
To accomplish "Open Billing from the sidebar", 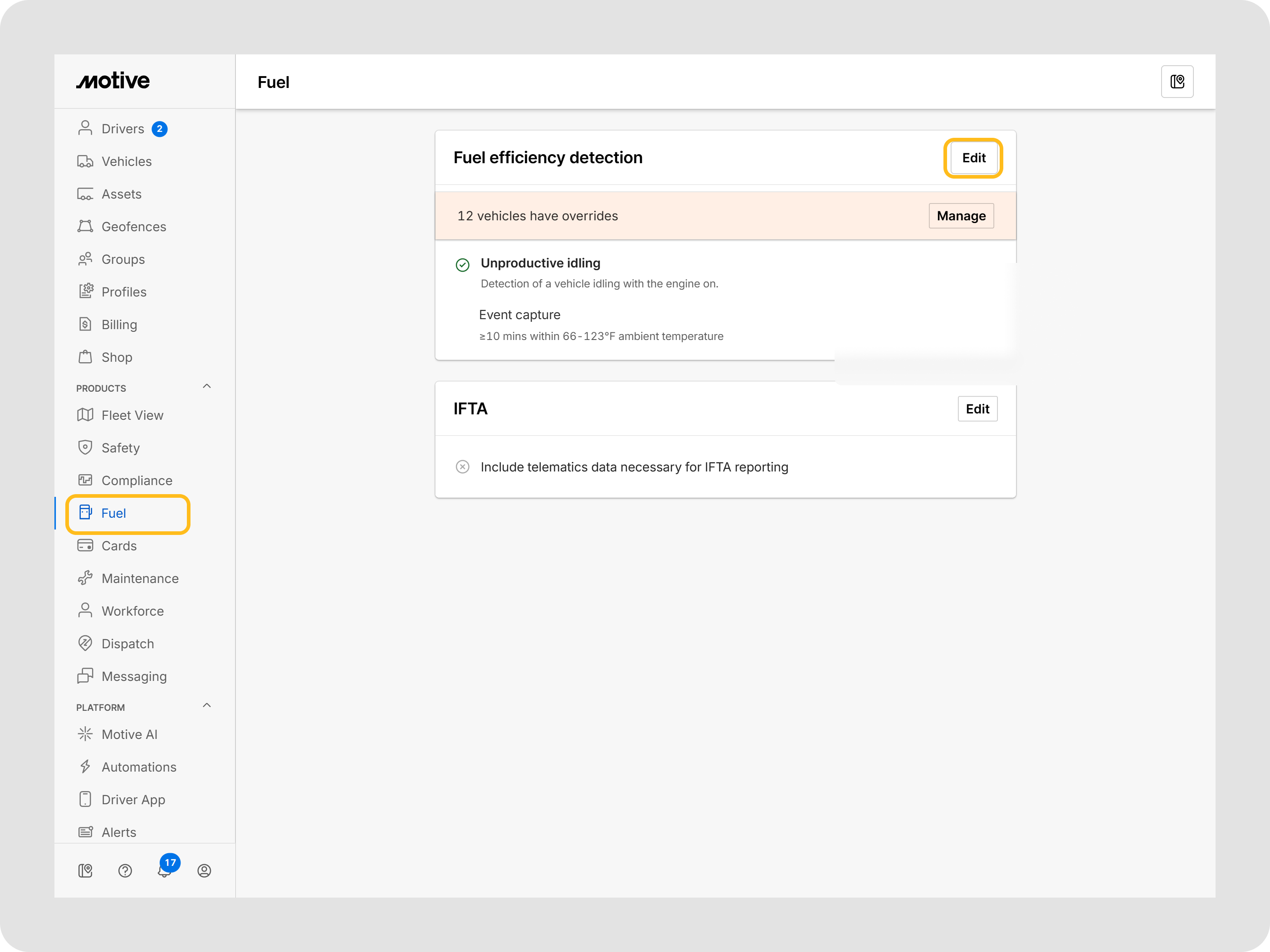I will (119, 325).
